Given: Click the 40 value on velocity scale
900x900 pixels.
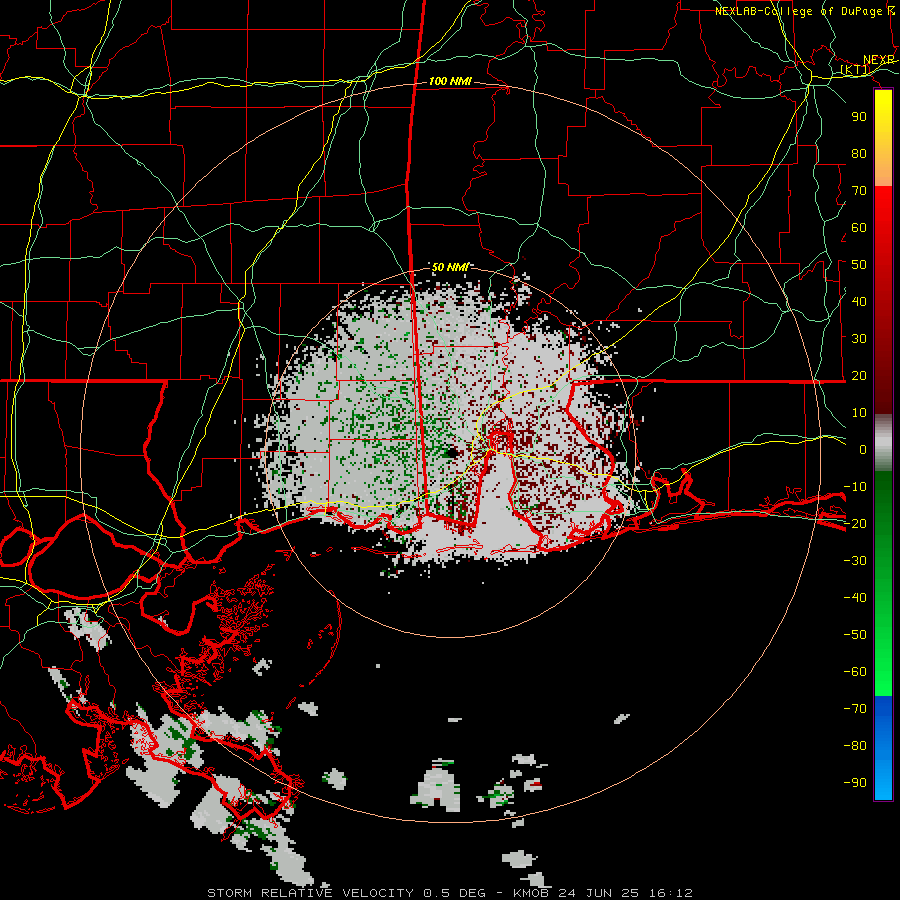Looking at the screenshot, I should [859, 302].
